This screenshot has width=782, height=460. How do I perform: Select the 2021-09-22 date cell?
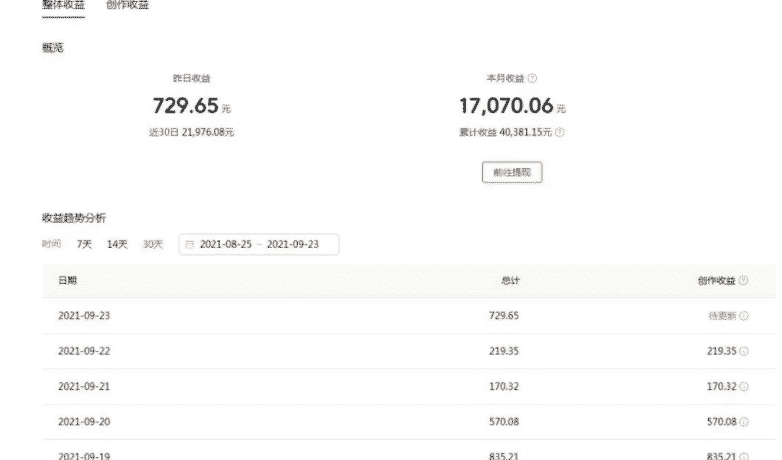click(84, 351)
